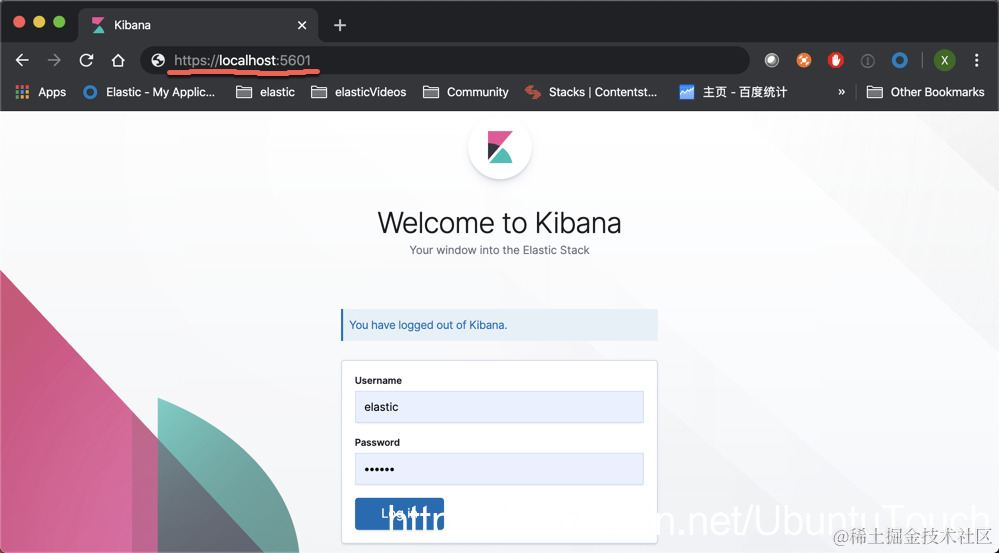Click the Password field
This screenshot has height=553, width=999.
(499, 469)
